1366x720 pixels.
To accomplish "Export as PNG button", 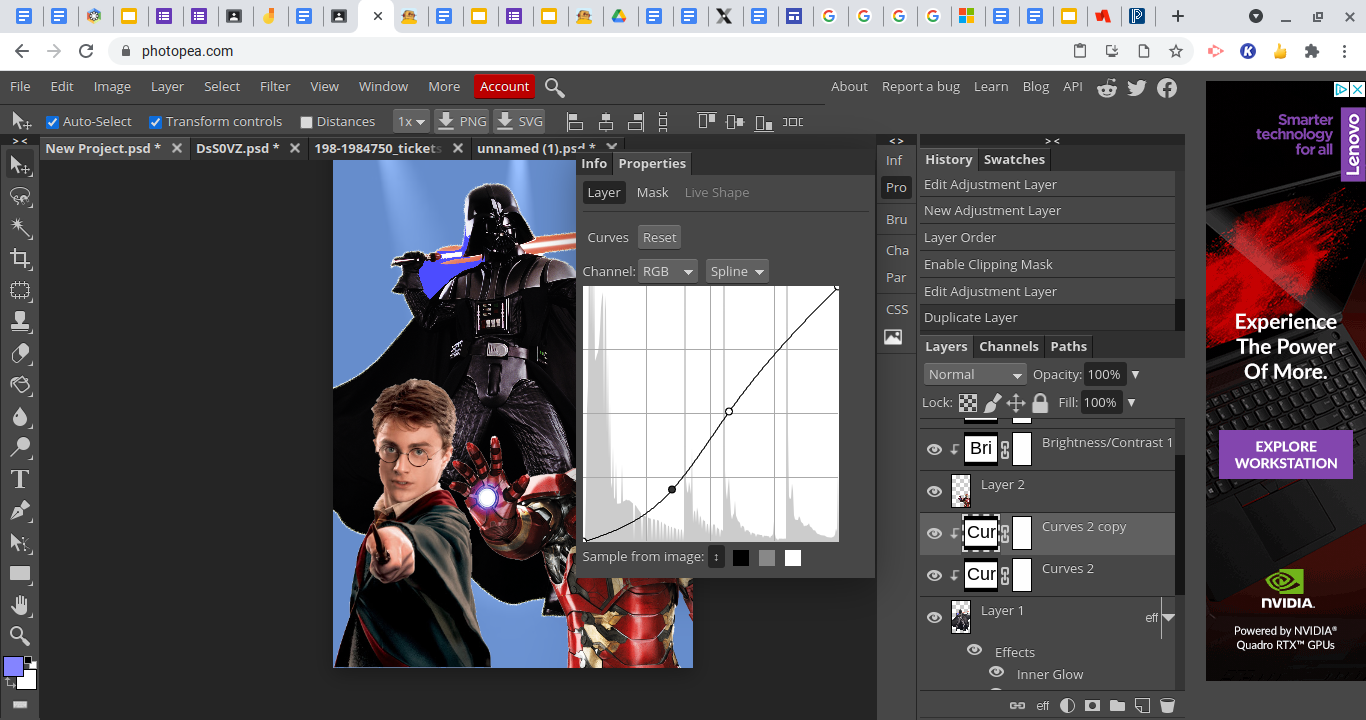I will 462,122.
